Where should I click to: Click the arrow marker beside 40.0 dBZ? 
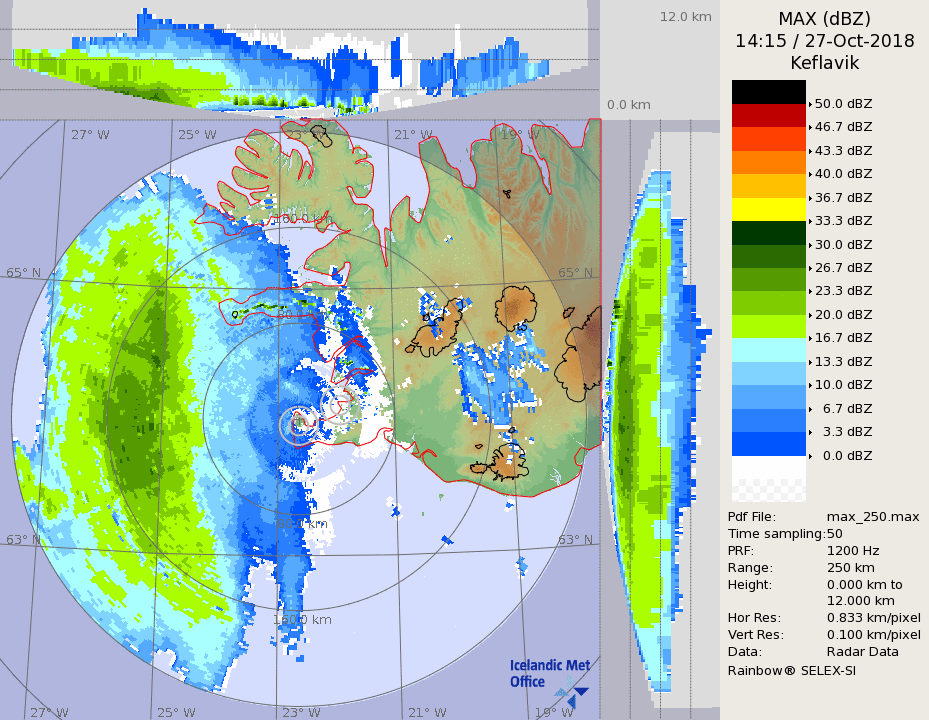click(x=810, y=174)
